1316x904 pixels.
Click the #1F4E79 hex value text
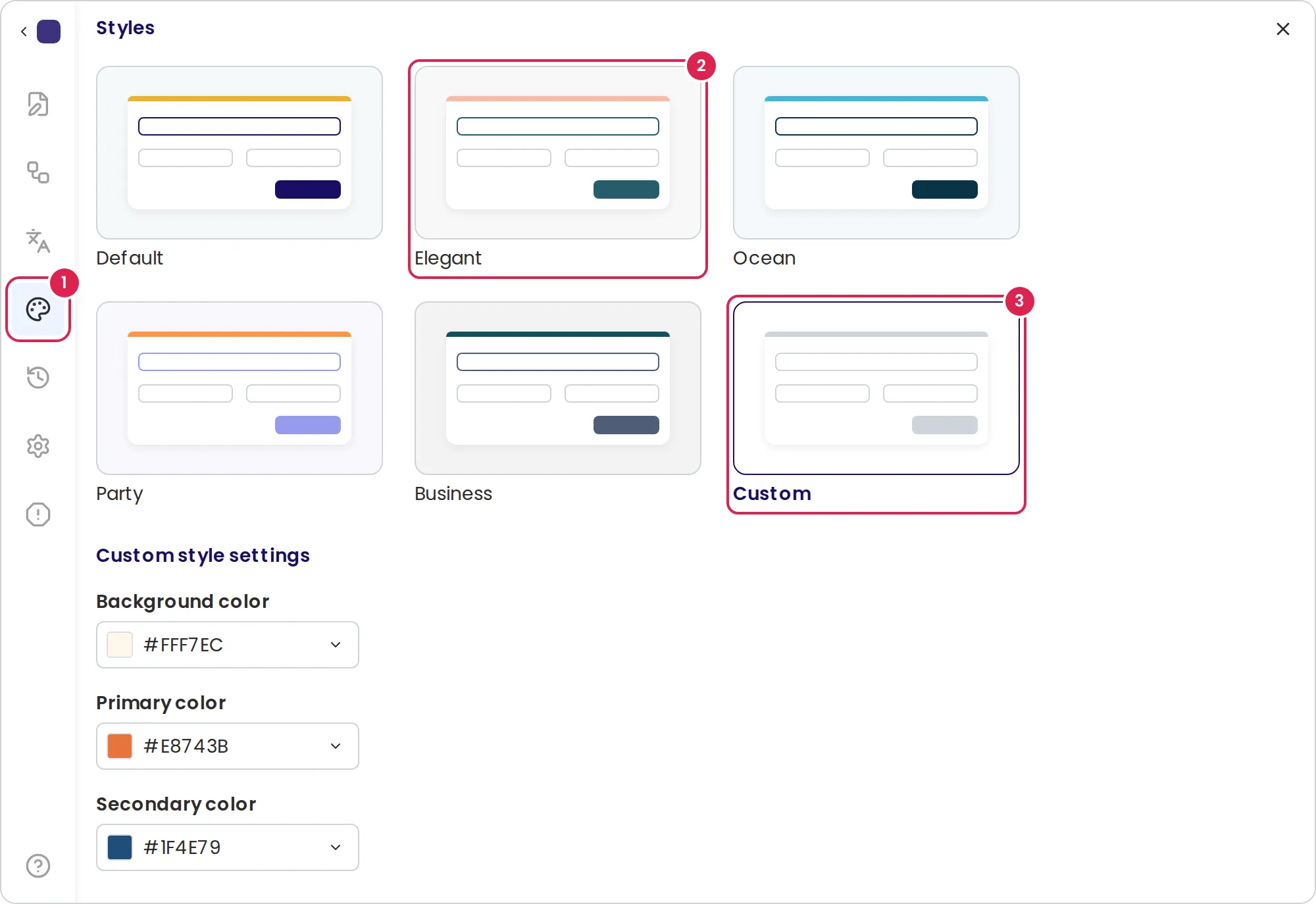tap(182, 847)
